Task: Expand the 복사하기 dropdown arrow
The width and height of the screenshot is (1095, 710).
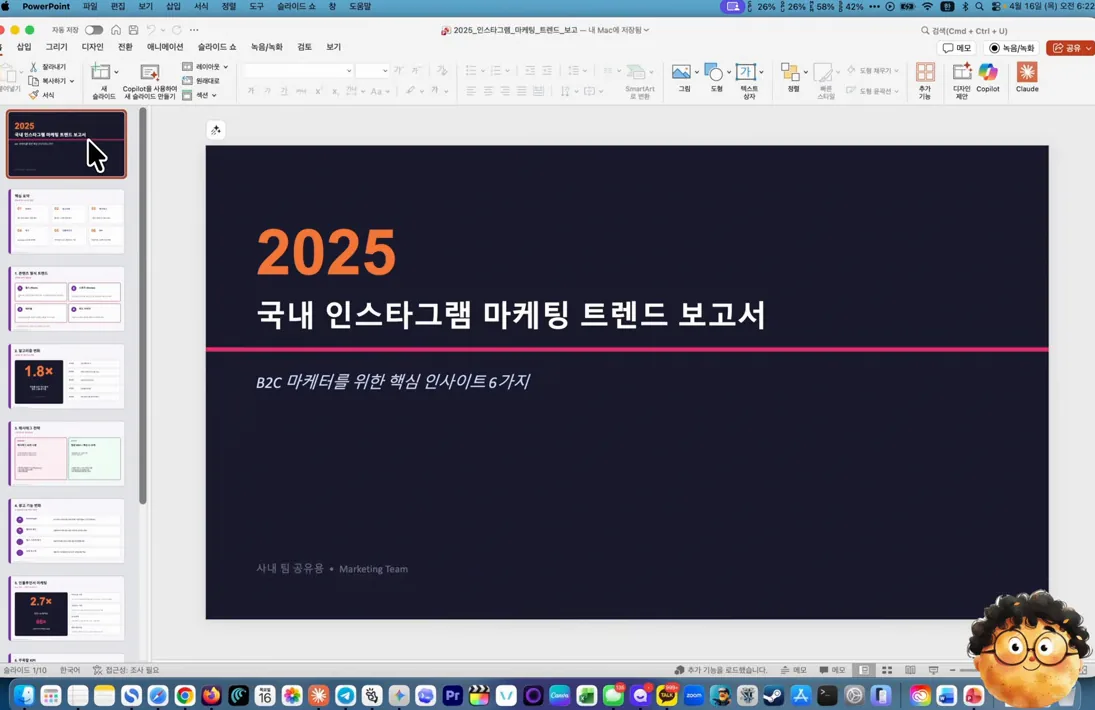Action: click(x=72, y=81)
